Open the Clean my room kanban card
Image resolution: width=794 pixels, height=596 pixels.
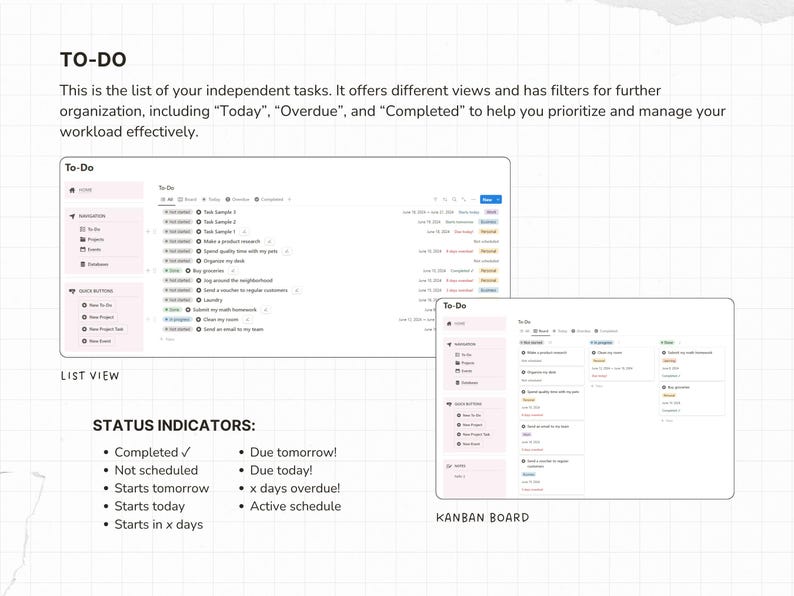(622, 364)
